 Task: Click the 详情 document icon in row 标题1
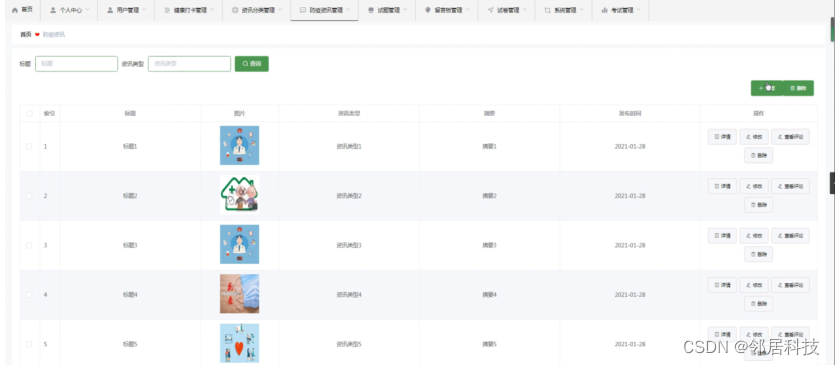pos(716,137)
